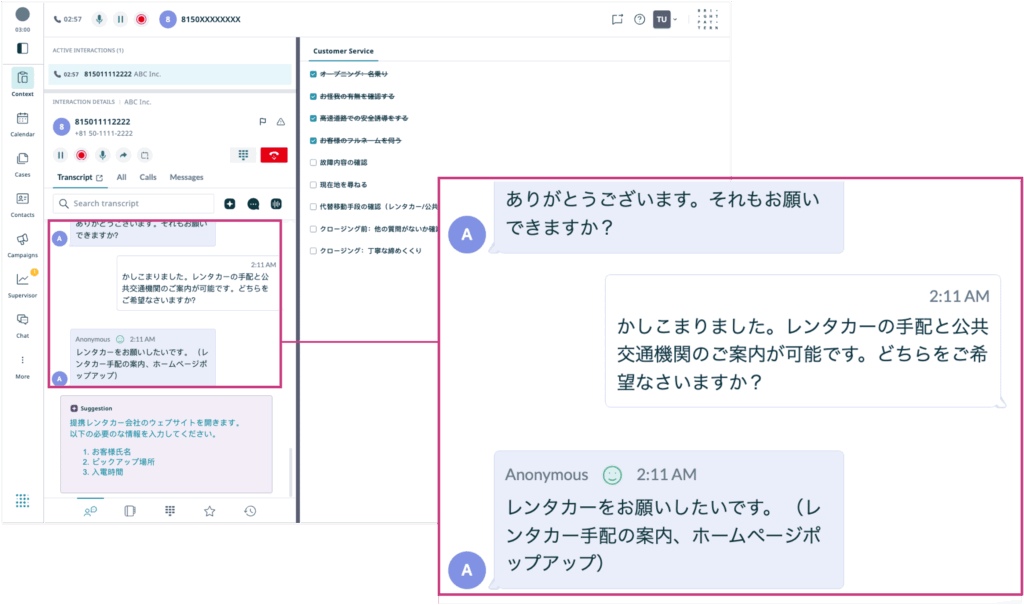Open the Campaigns section in the sidebar
Image resolution: width=1024 pixels, height=605 pixels.
[22, 245]
